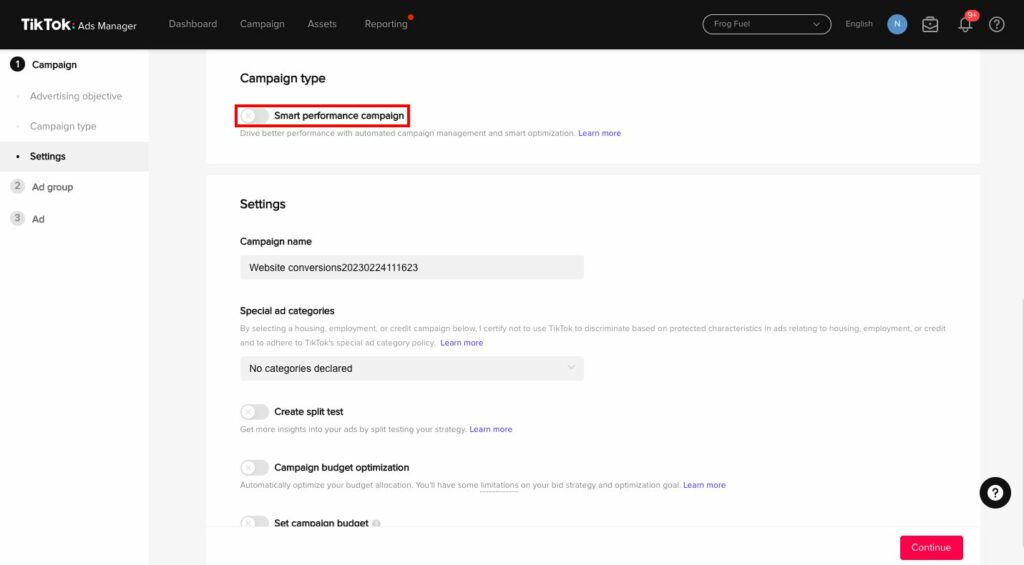Expand the No categories declared dropdown

tap(411, 368)
